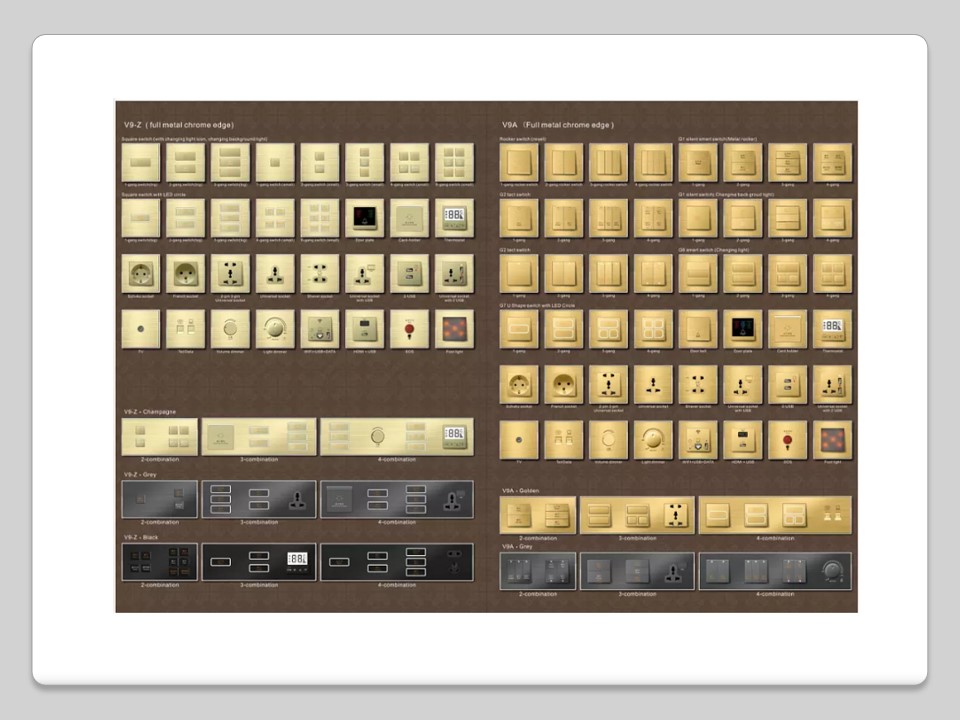Click the V9A French socket image
This screenshot has height=720, width=960.
[563, 383]
